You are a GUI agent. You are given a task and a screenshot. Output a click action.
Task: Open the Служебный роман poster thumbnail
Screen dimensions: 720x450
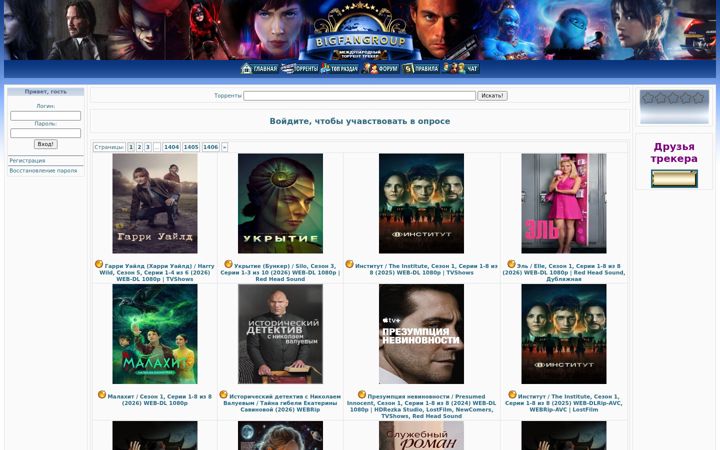(x=422, y=435)
